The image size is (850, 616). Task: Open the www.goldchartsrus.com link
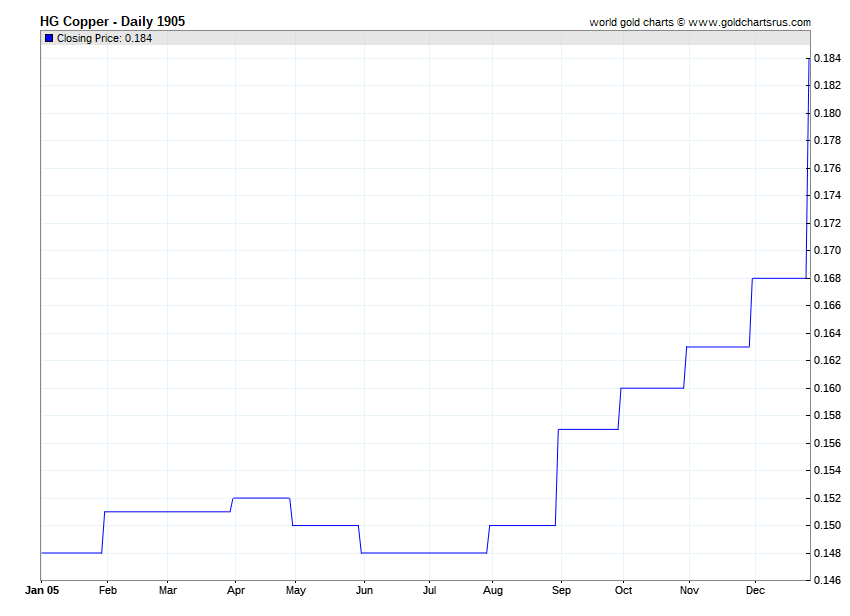751,22
